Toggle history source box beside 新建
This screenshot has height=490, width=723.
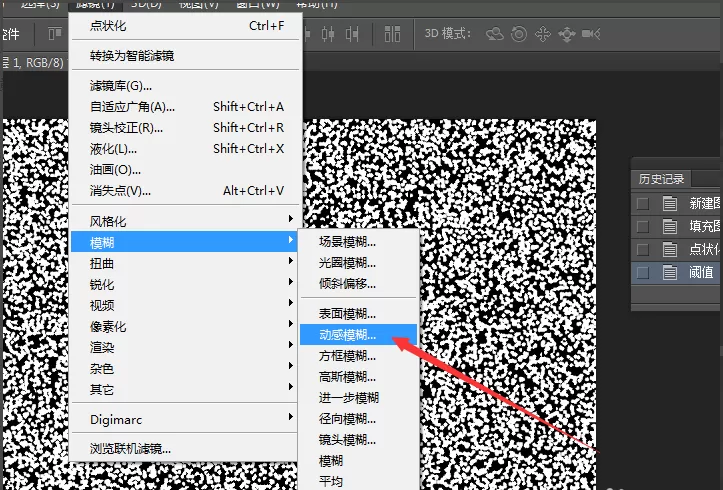click(x=642, y=203)
